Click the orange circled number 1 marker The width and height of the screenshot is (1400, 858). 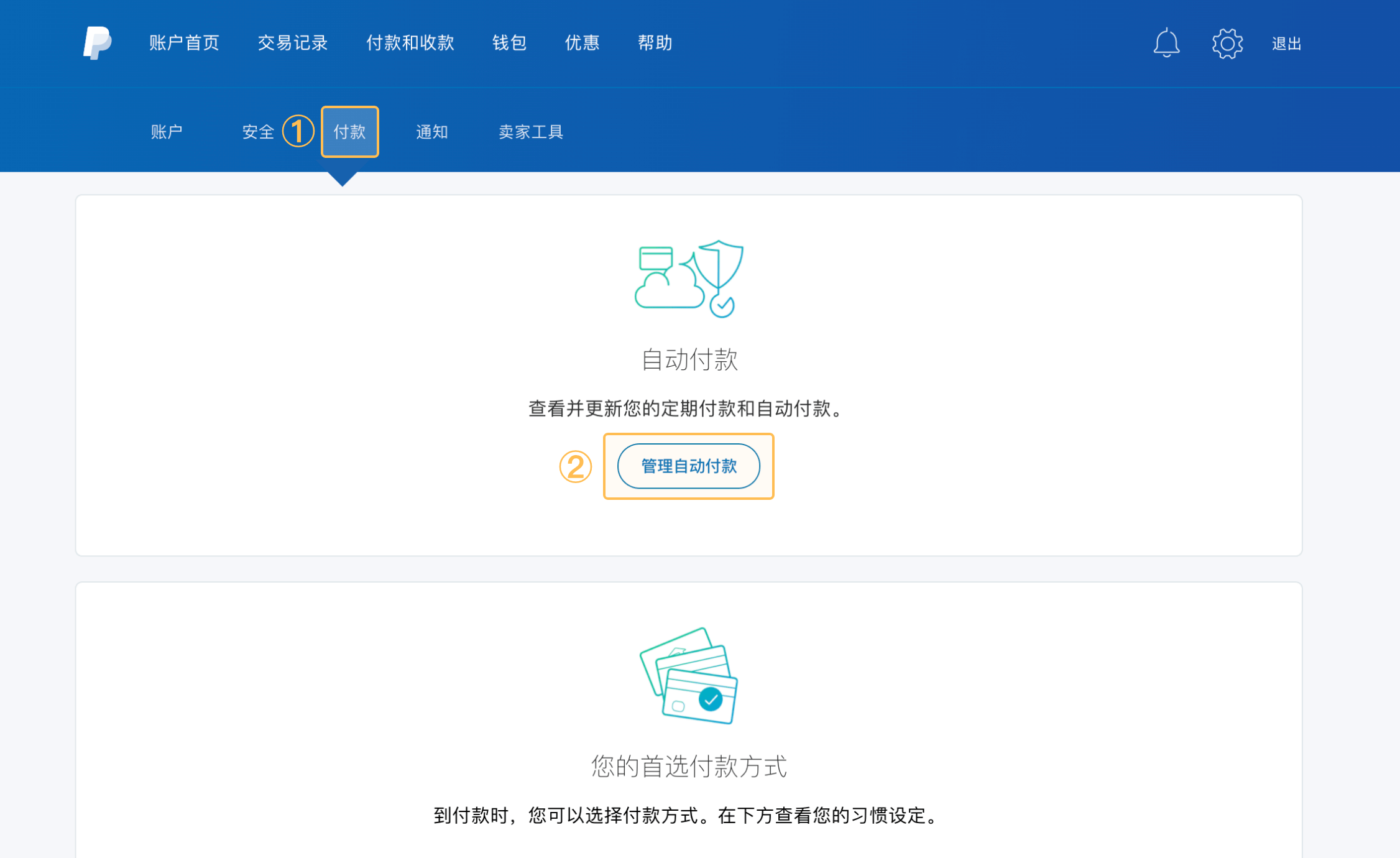298,131
